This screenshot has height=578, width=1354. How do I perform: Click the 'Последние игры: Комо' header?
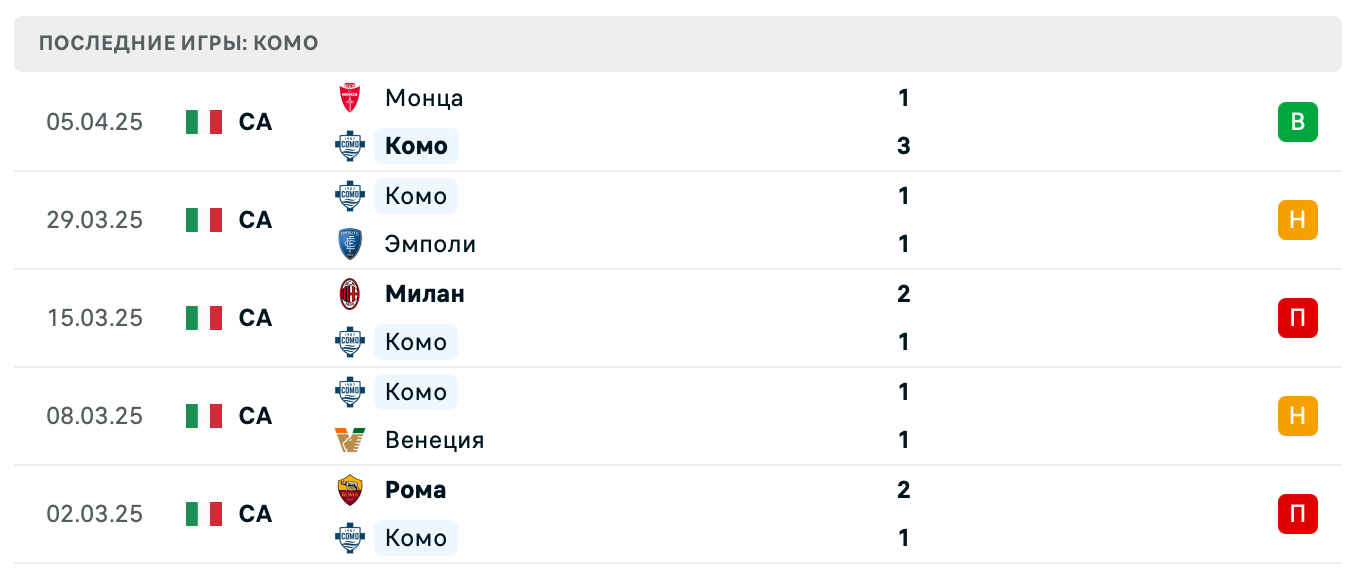click(179, 43)
